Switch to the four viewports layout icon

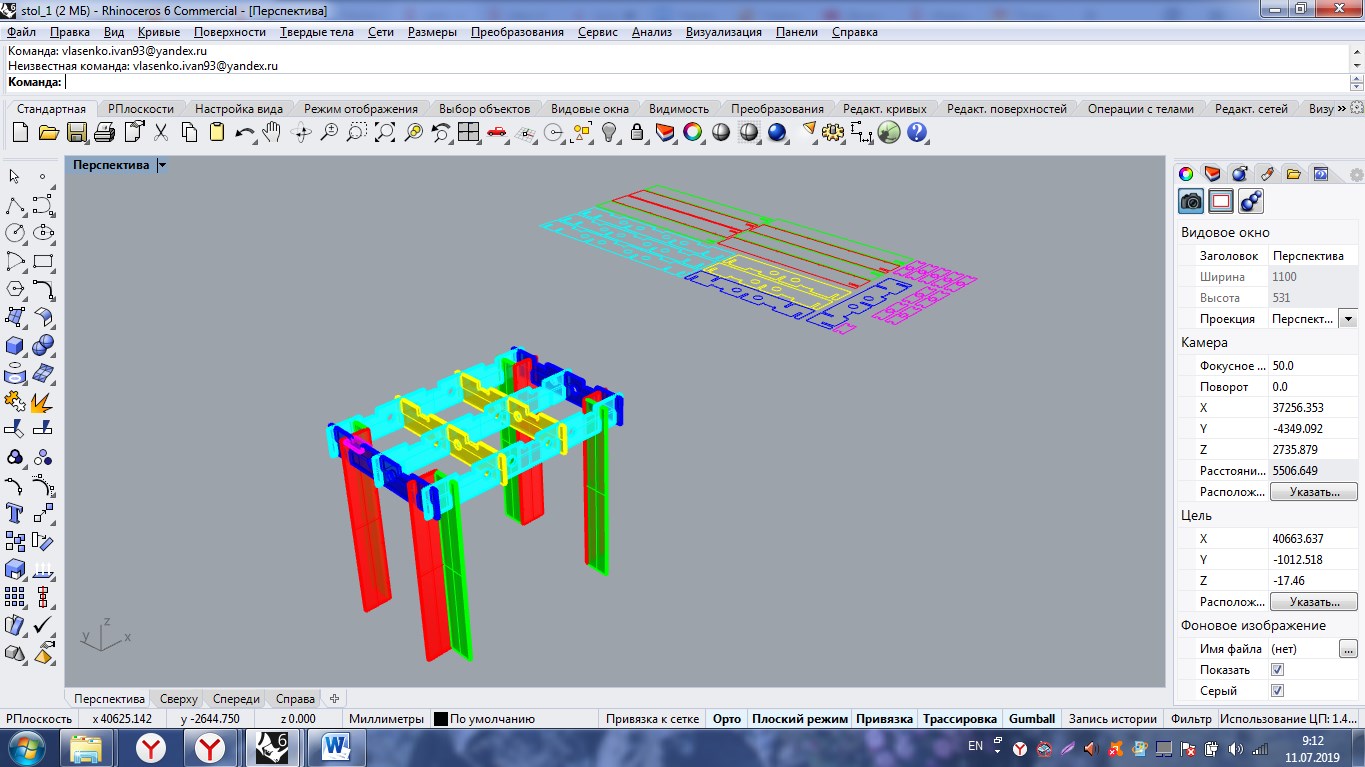click(x=469, y=132)
